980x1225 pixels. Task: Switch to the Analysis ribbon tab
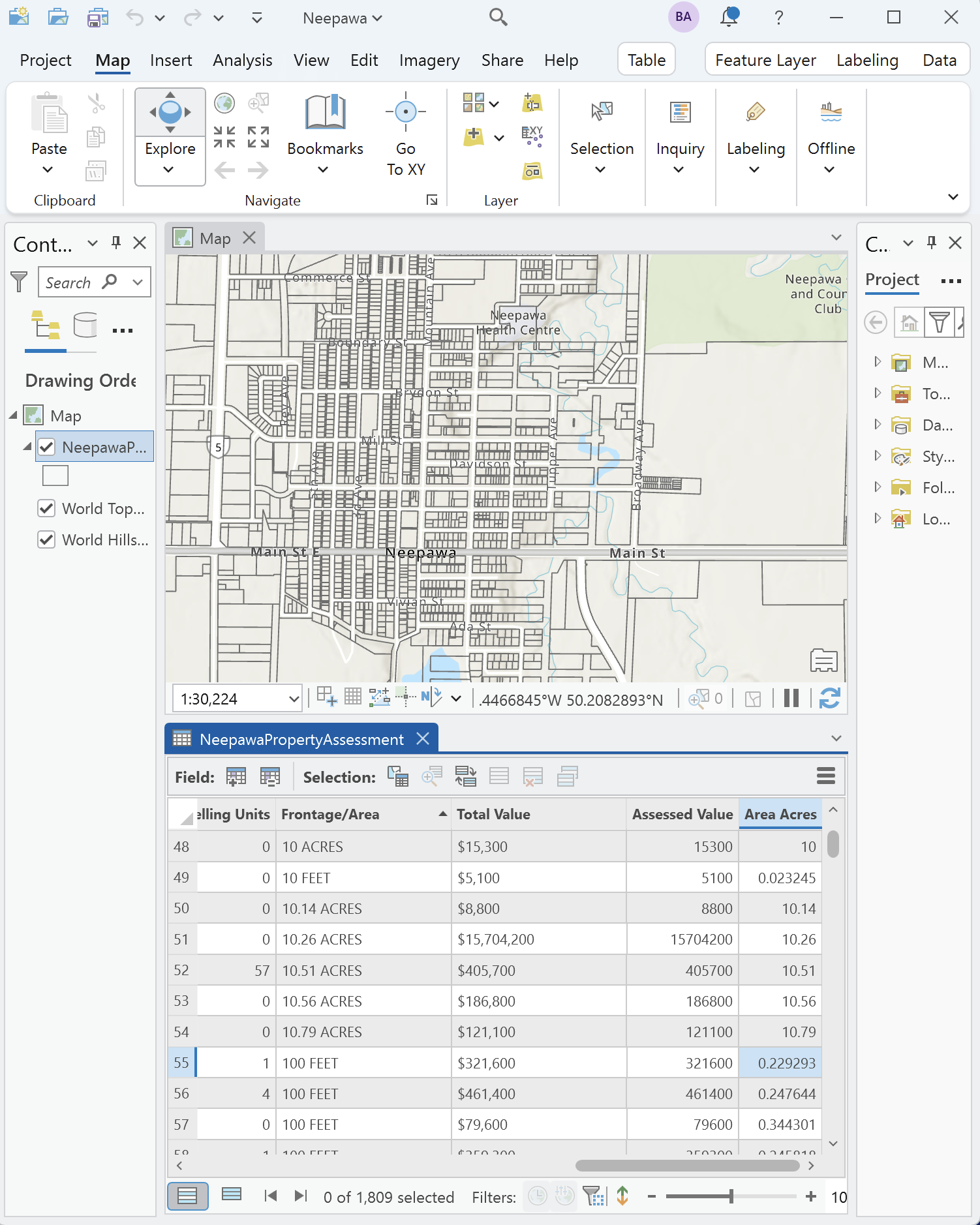tap(243, 60)
